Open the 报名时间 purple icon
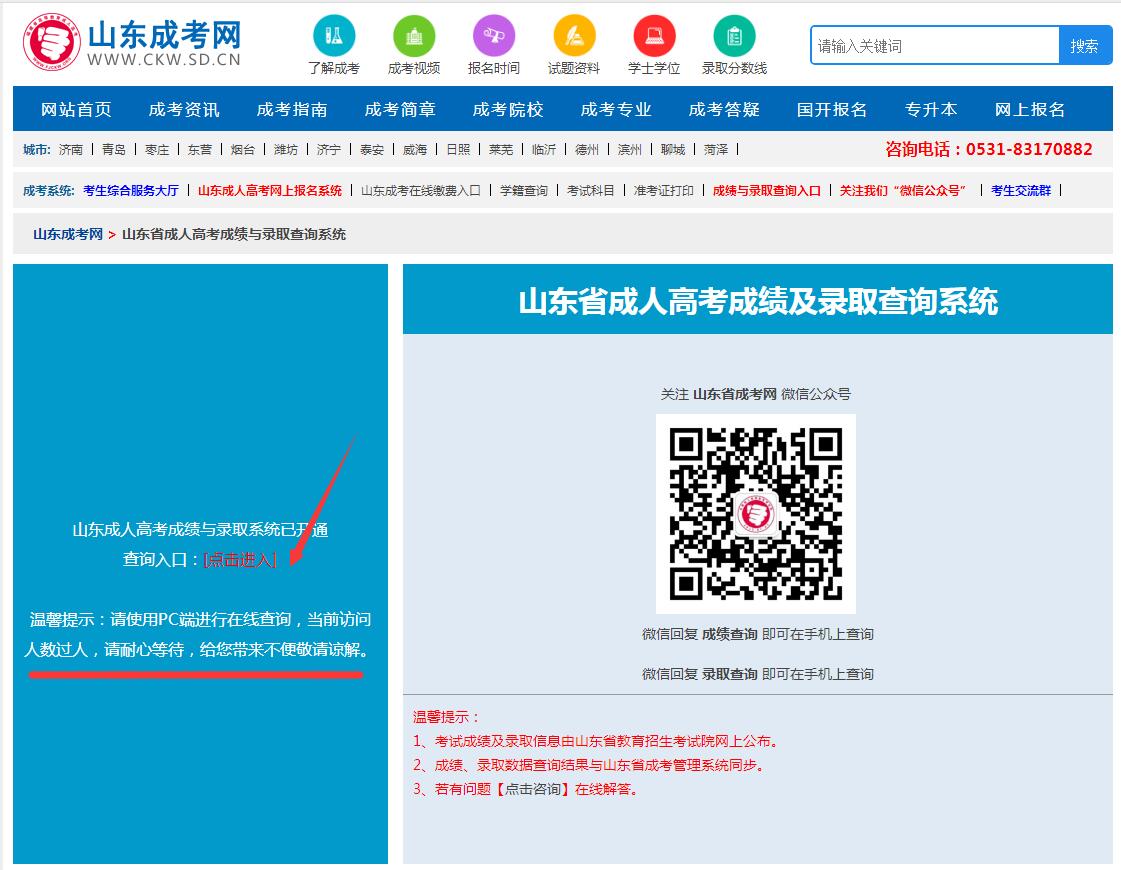 pos(494,36)
